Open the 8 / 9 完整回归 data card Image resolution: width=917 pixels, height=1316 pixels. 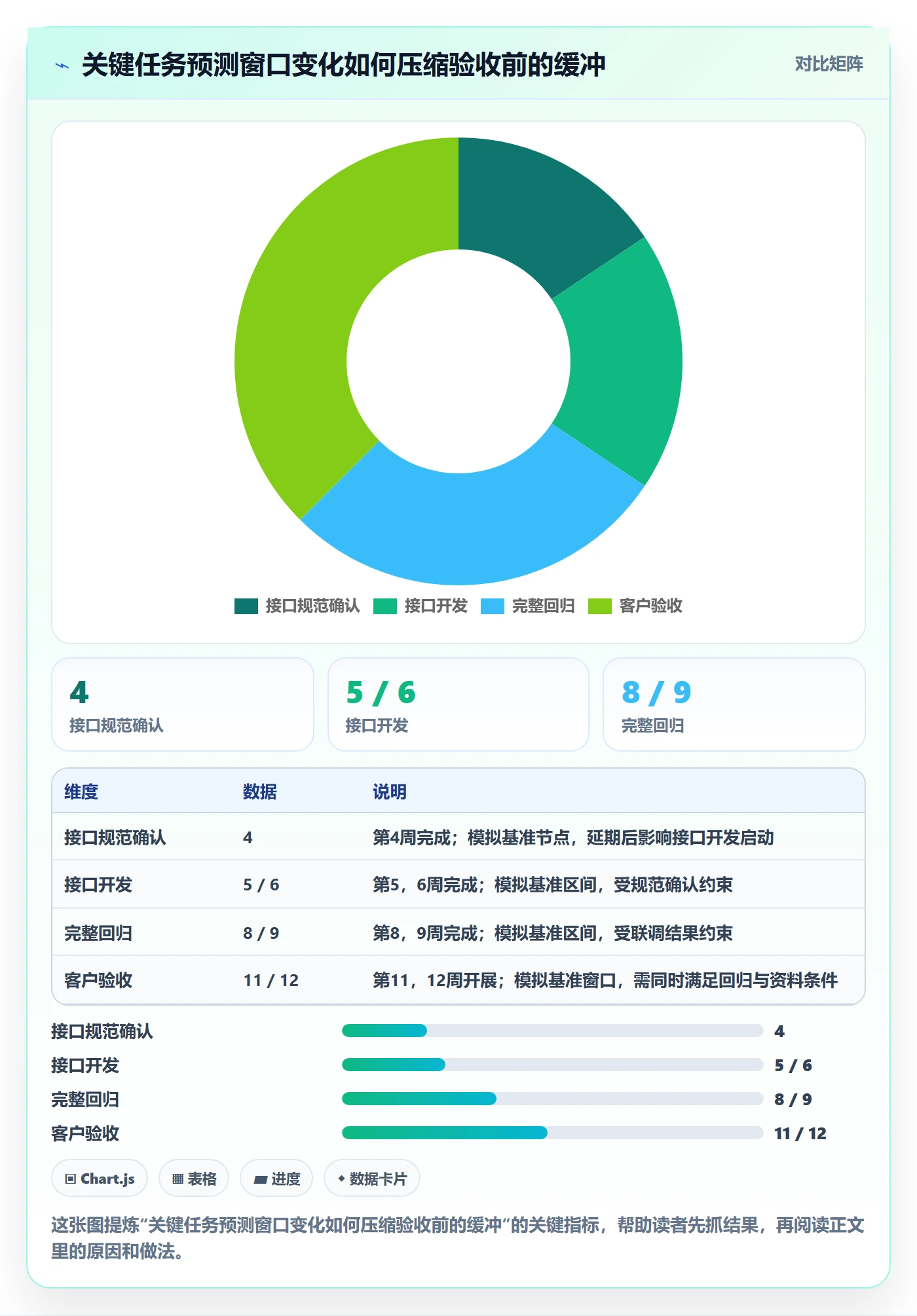[734, 704]
